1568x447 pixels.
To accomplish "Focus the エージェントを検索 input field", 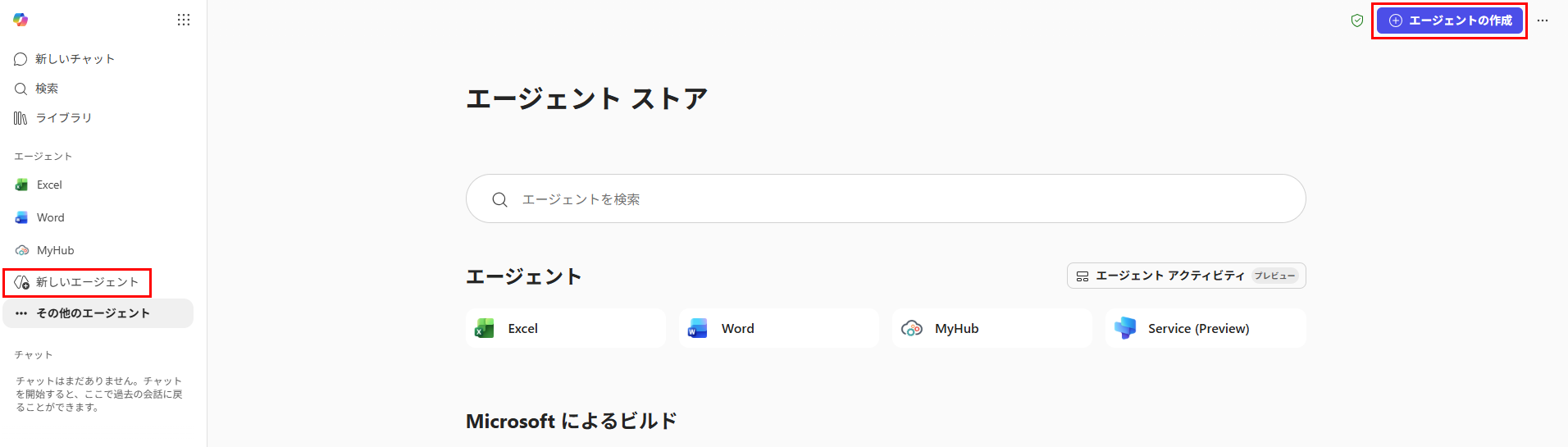I will pos(886,198).
